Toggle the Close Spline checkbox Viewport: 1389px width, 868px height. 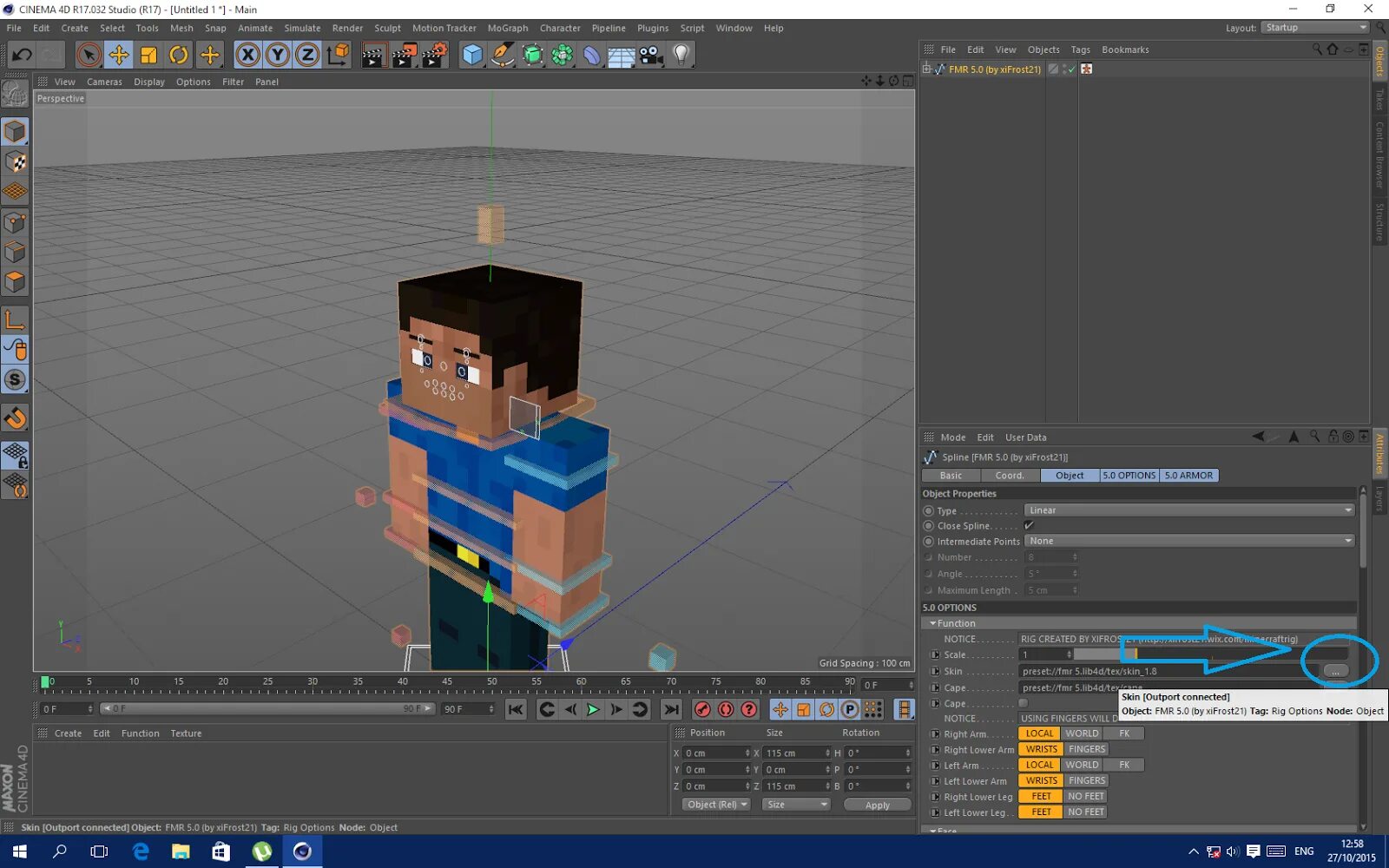[x=1029, y=525]
